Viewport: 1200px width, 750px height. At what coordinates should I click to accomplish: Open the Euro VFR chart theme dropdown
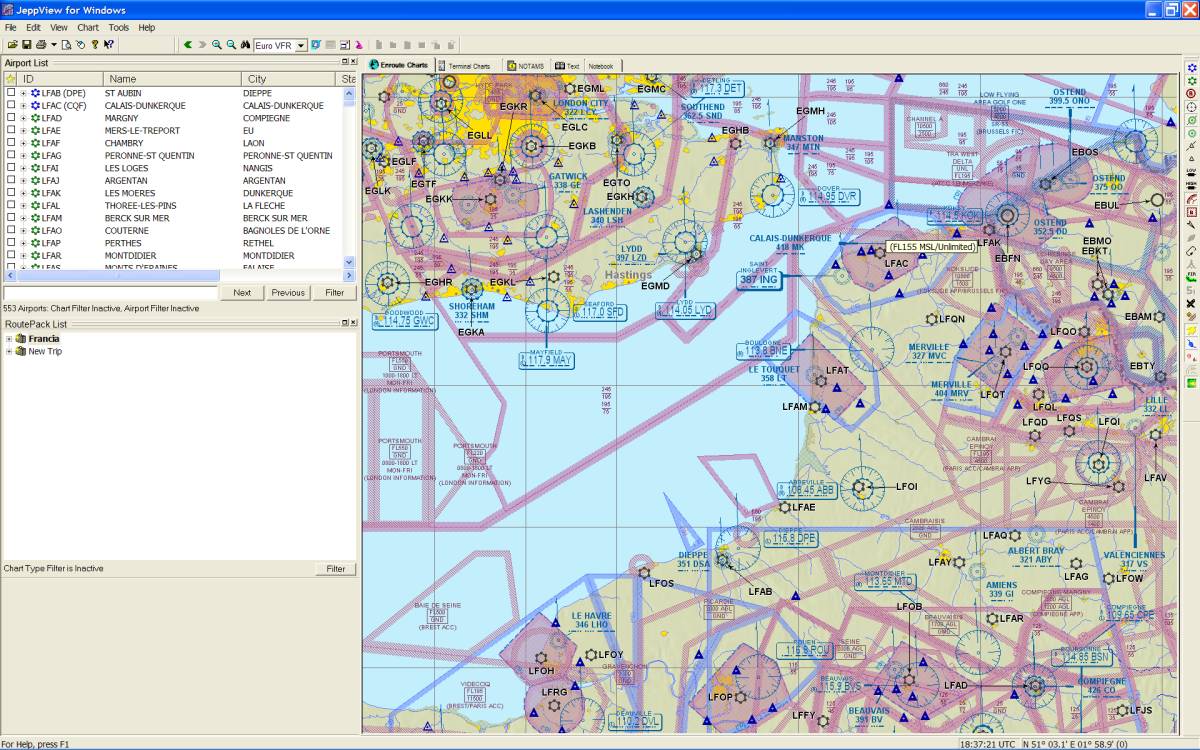tap(301, 45)
